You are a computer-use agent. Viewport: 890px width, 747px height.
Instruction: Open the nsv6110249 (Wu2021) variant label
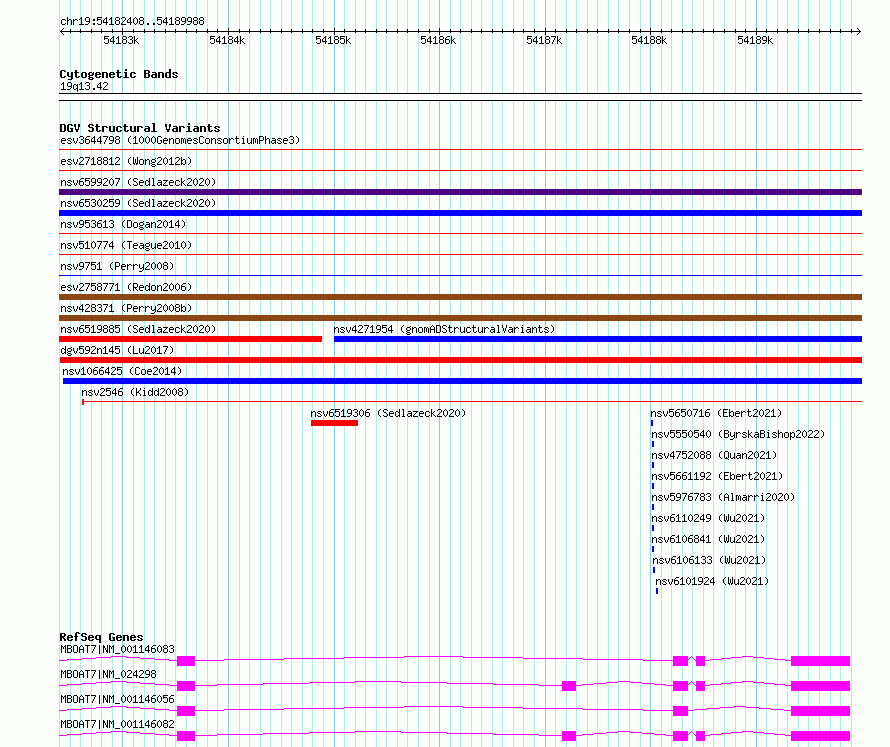click(708, 518)
